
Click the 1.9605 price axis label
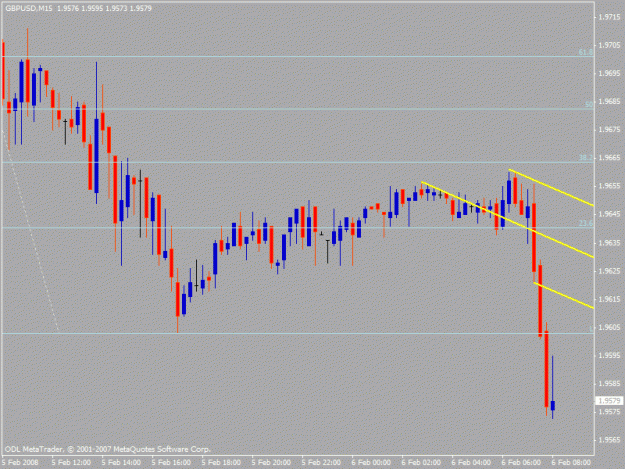(x=609, y=327)
